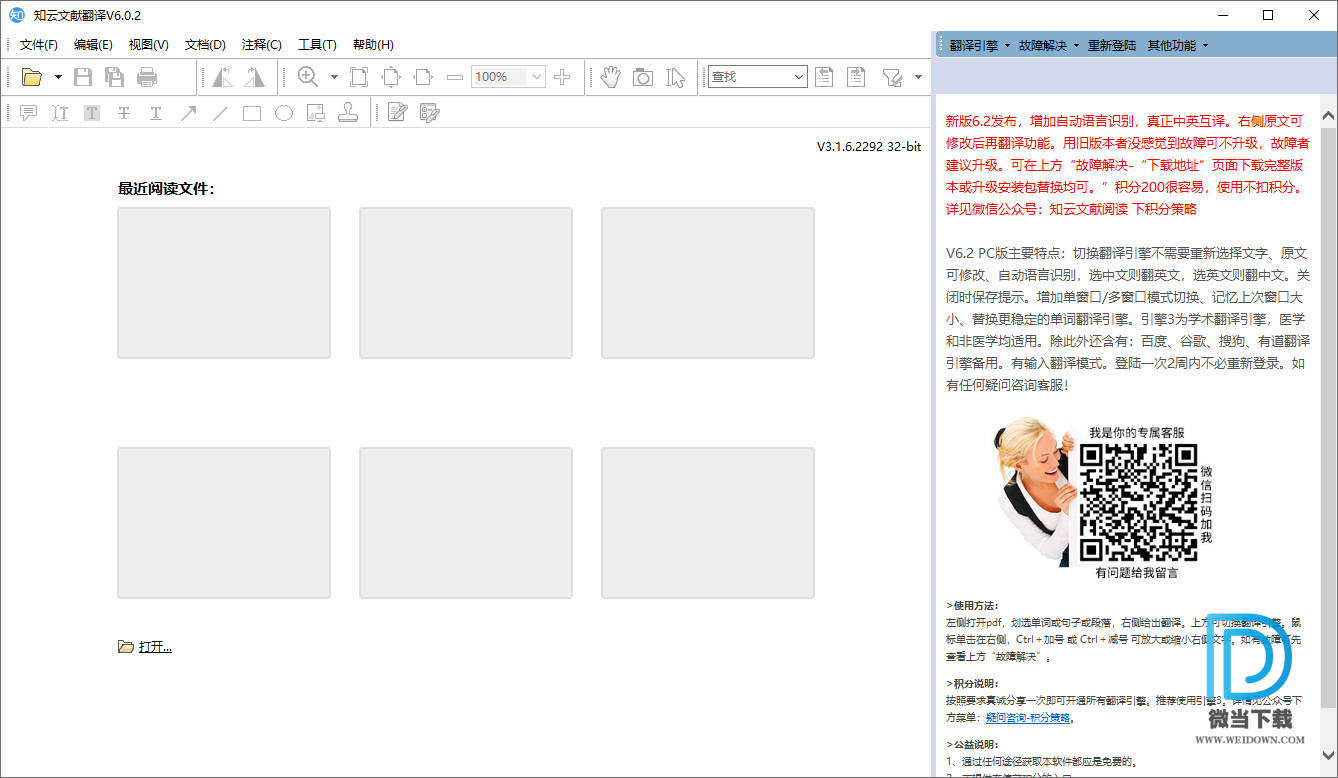Open the 文档(D) menu
The image size is (1338, 778).
point(205,45)
